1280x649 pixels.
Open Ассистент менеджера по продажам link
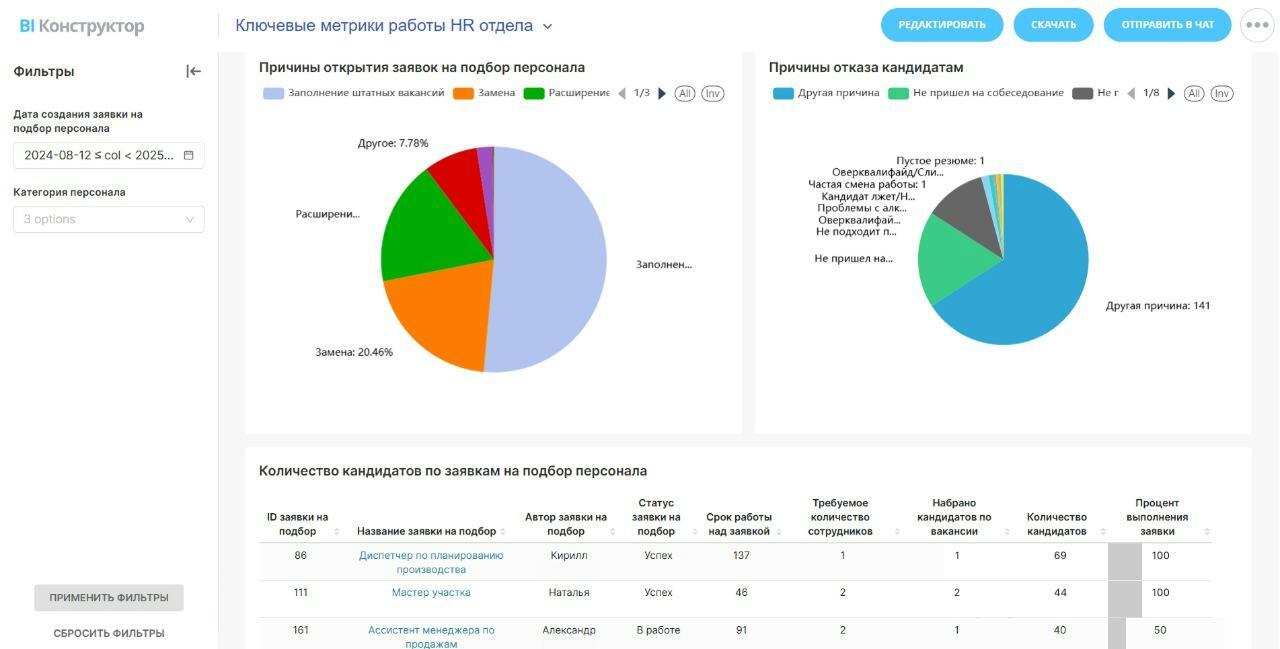(431, 637)
